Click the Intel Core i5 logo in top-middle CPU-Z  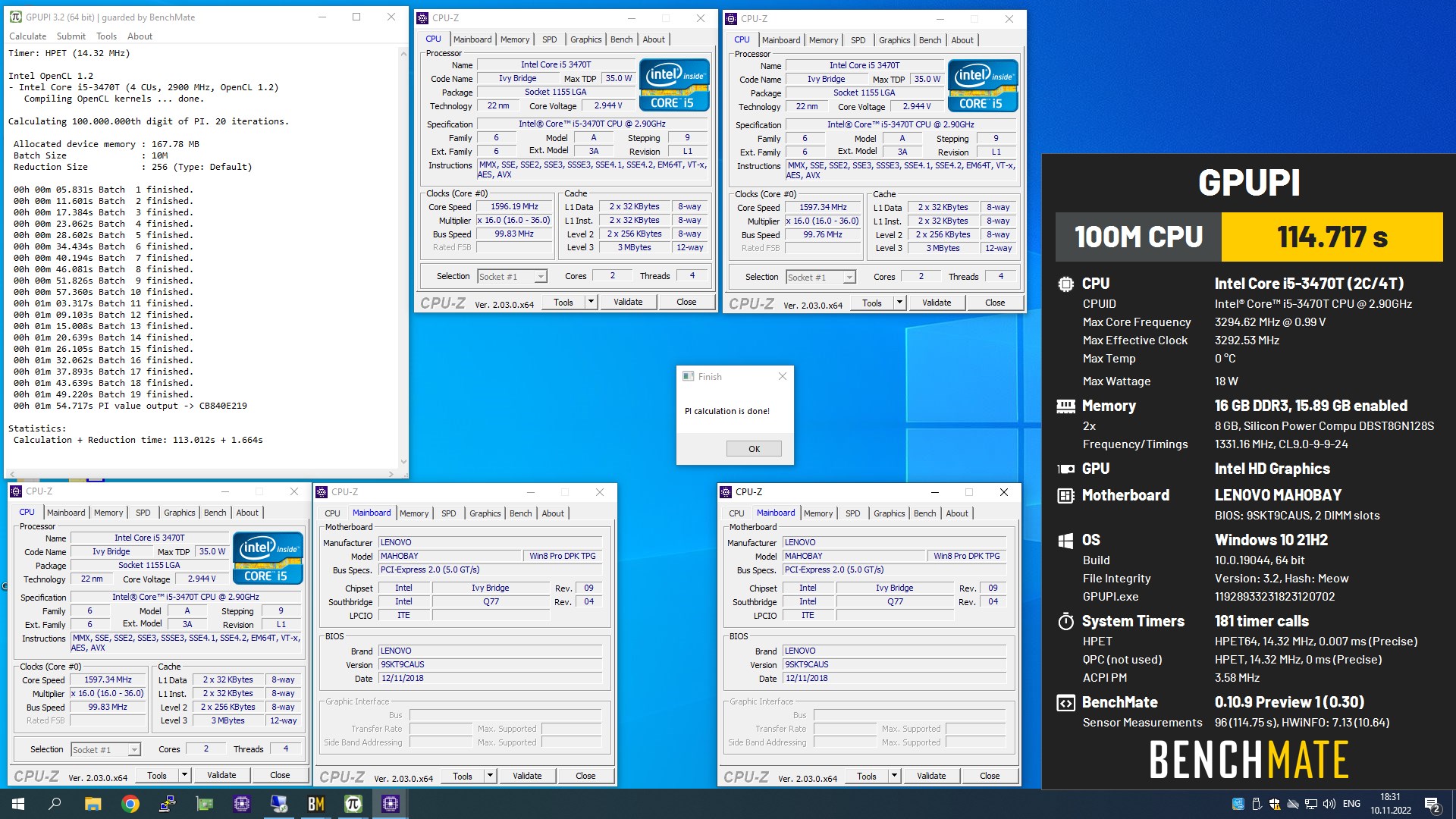point(674,84)
